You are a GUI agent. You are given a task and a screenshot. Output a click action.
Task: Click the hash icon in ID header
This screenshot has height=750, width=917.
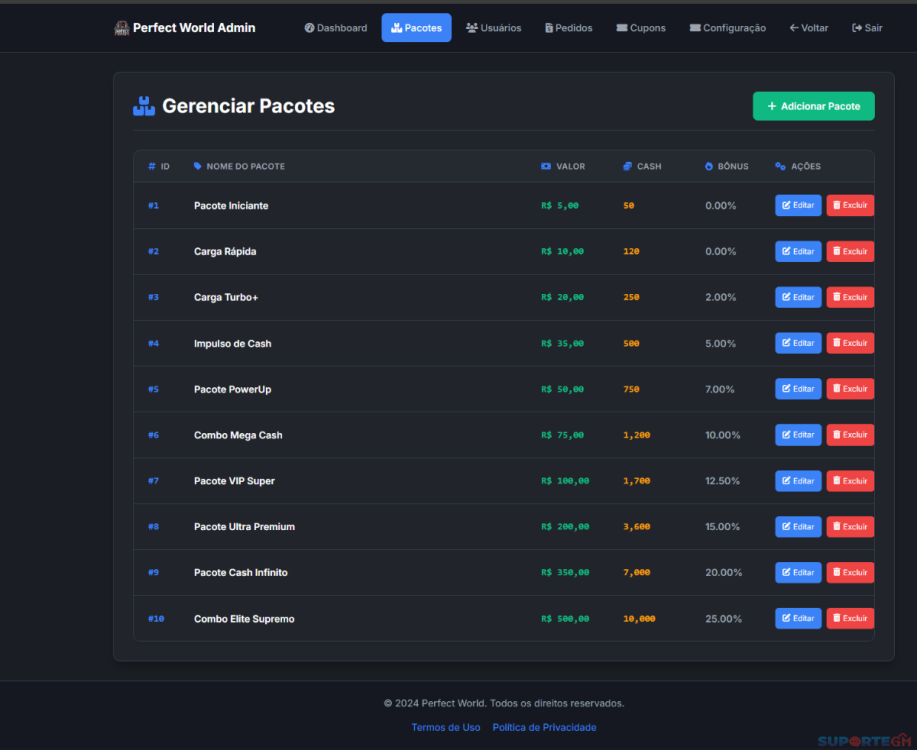(x=152, y=166)
